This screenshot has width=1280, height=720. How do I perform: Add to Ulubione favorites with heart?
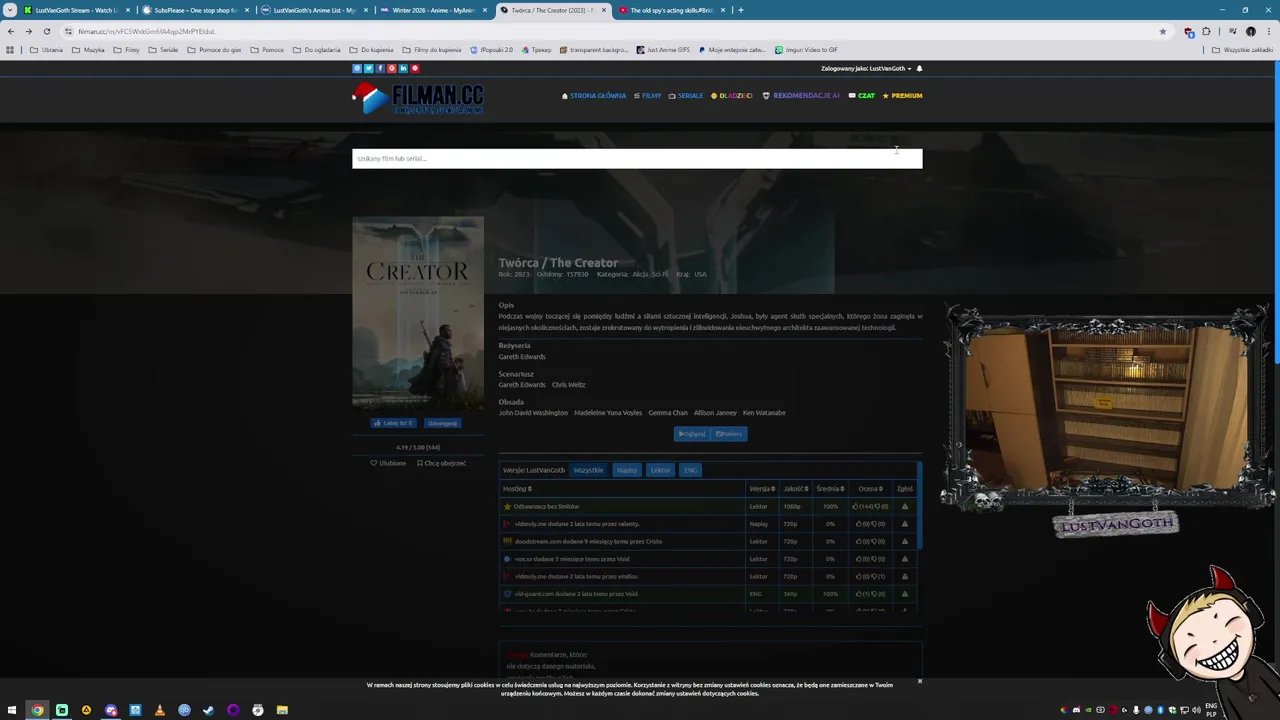(388, 463)
